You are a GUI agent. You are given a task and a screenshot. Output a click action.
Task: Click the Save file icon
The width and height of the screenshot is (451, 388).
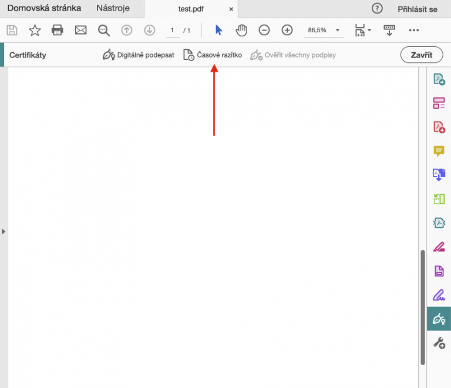coord(12,30)
